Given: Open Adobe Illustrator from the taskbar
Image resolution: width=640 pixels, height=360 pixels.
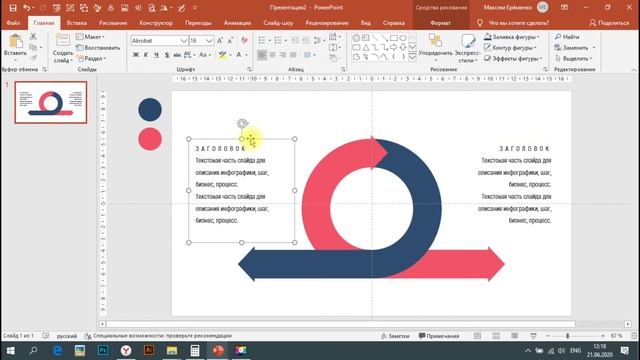Looking at the screenshot, I should tap(149, 351).
